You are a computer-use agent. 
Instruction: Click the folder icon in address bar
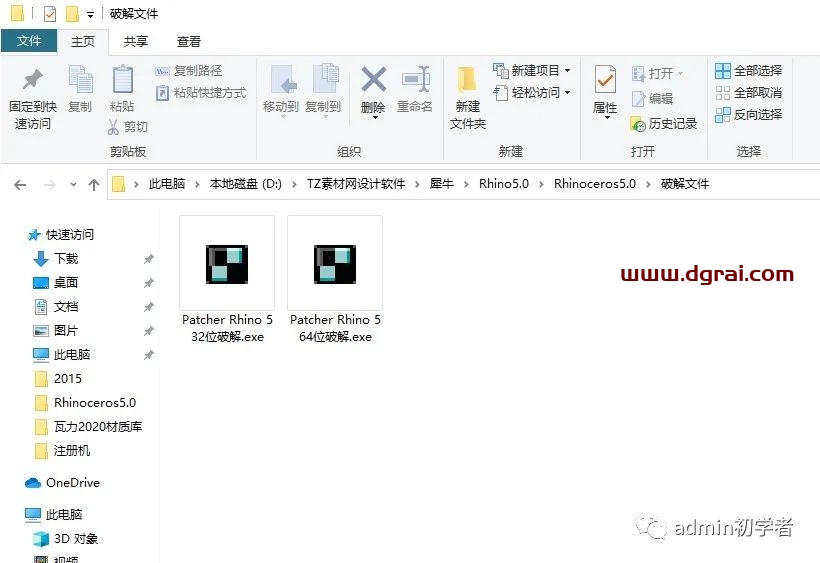[x=119, y=184]
